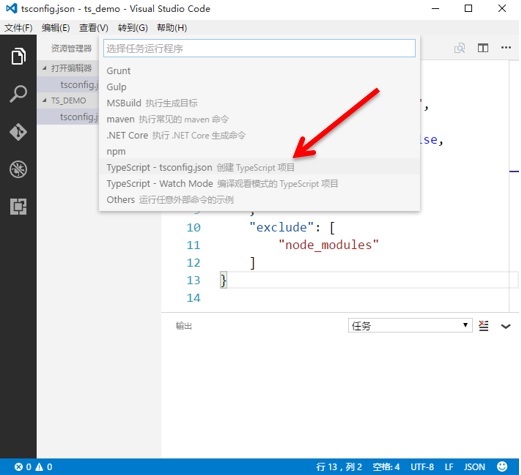Open the editor more actions (…) menu
This screenshot has height=475, width=521.
click(x=506, y=48)
